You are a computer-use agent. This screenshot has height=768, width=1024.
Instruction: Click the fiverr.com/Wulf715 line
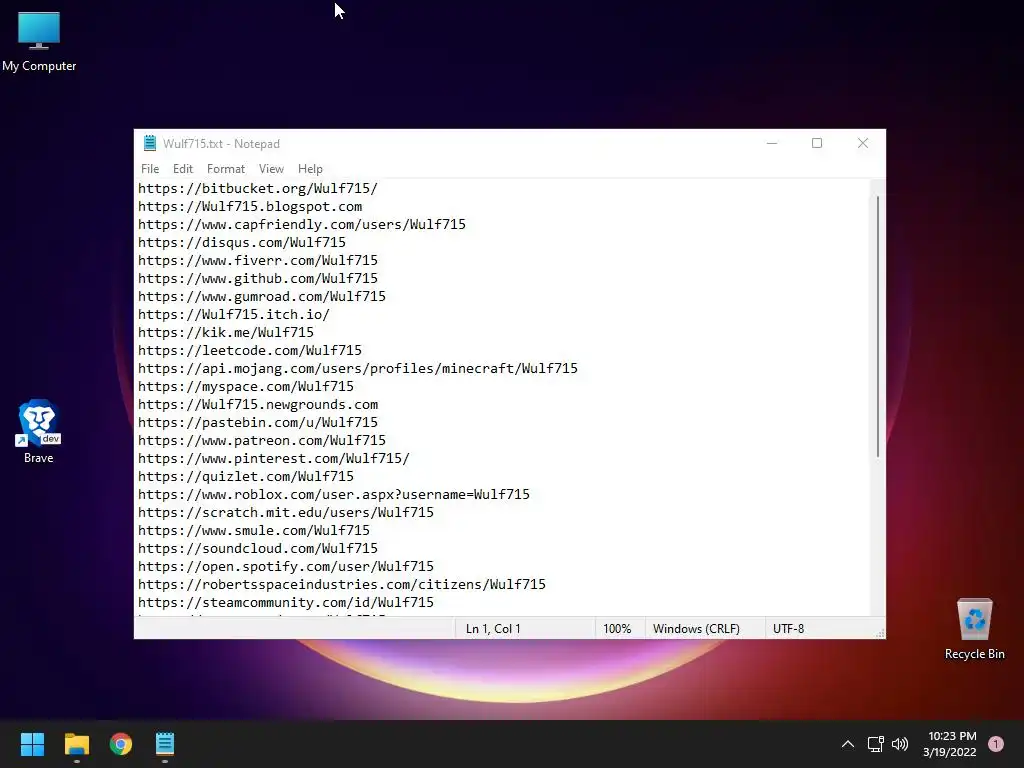tap(257, 261)
